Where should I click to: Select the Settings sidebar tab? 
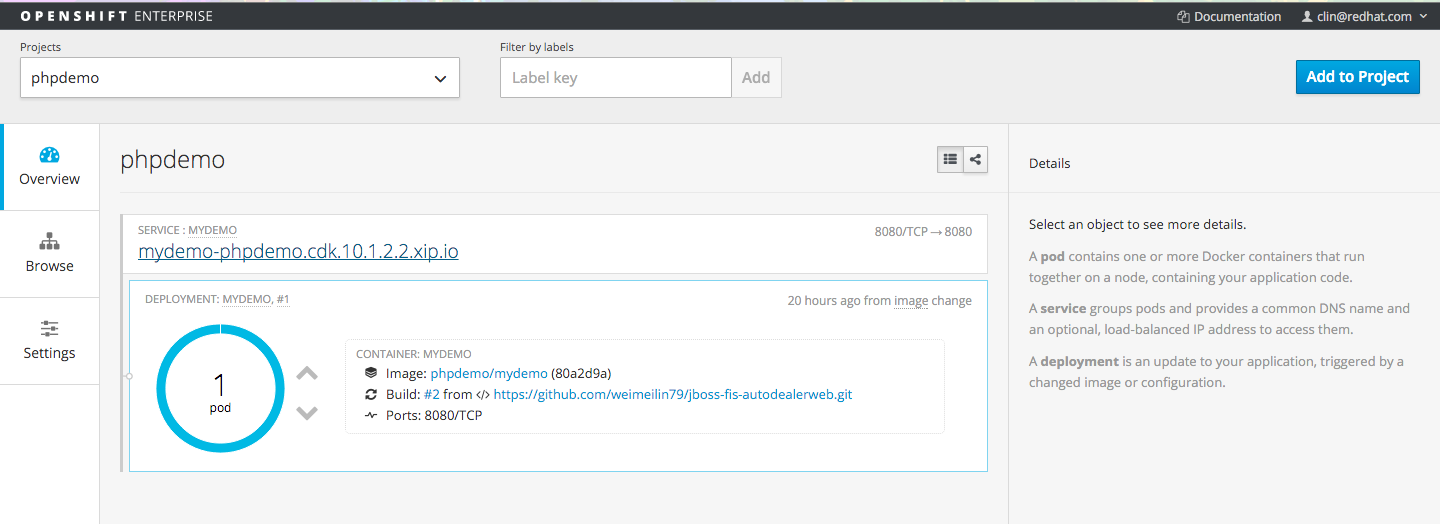point(50,341)
